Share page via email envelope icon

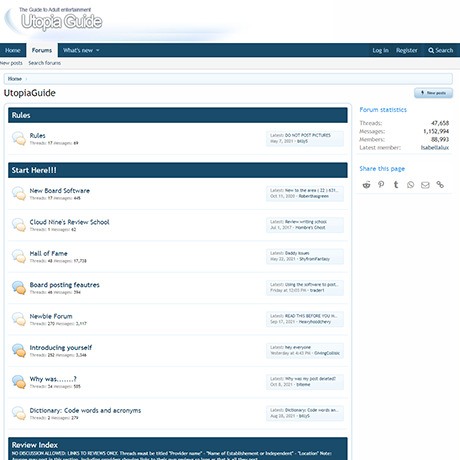425,185
